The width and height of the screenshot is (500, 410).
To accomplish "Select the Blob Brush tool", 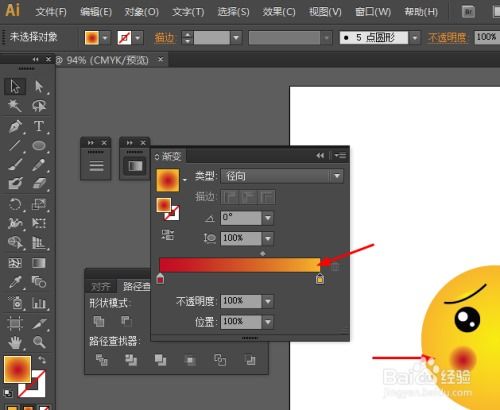I will coord(15,183).
